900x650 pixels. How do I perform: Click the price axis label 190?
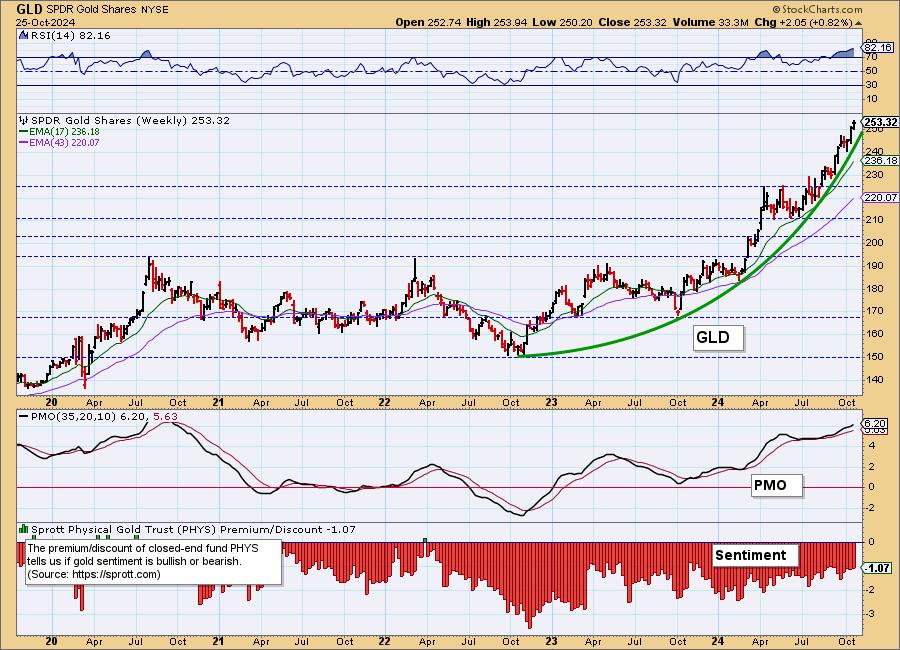click(x=874, y=266)
